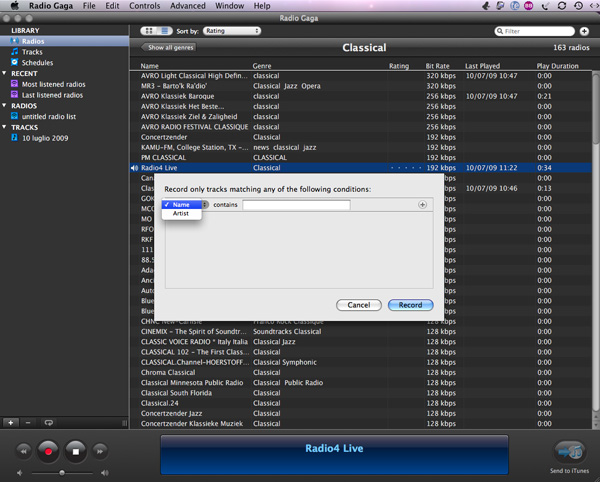Click the red record playback button
Viewport: 600px width, 482px height.
pyautogui.click(x=48, y=451)
